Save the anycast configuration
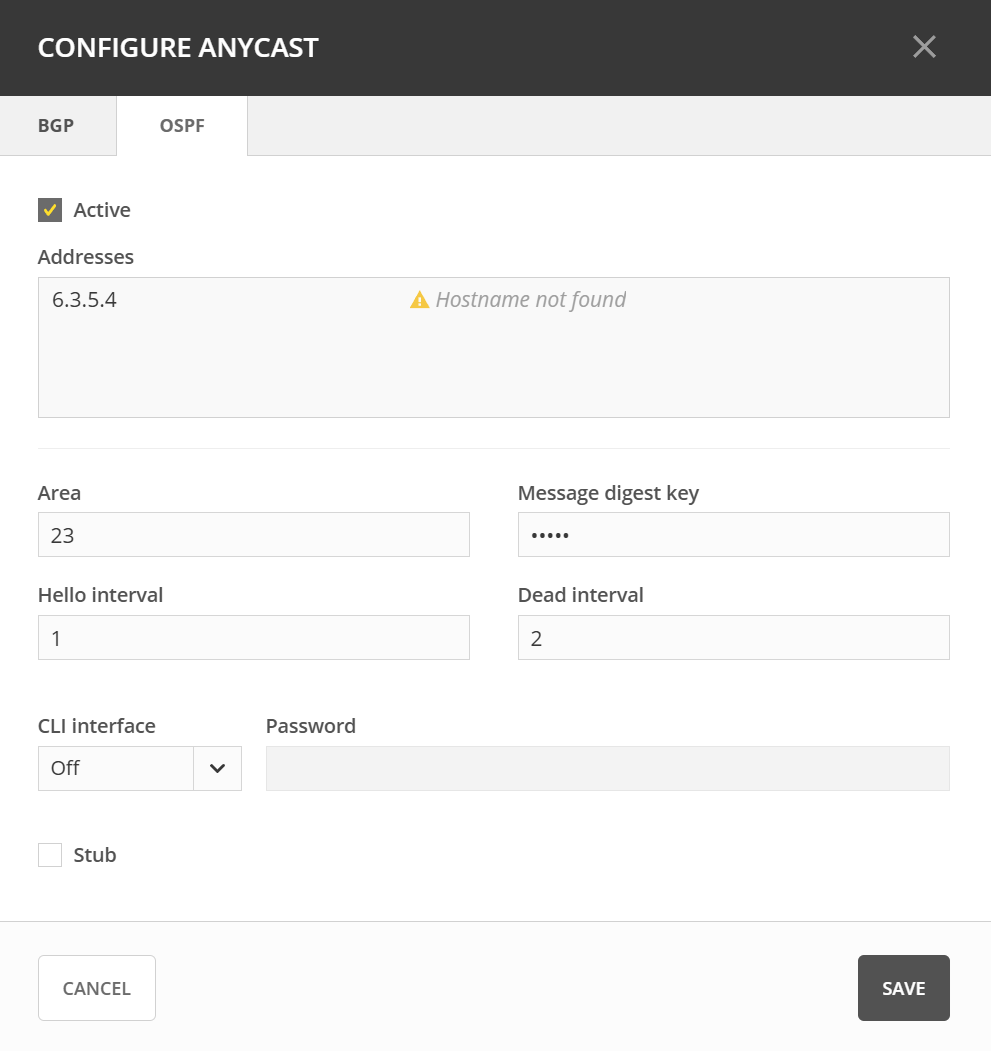Viewport: 991px width, 1051px height. 903,988
